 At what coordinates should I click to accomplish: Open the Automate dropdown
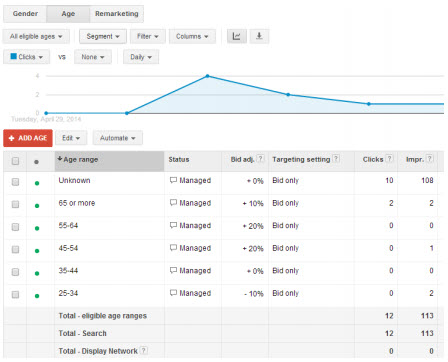pyautogui.click(x=118, y=138)
